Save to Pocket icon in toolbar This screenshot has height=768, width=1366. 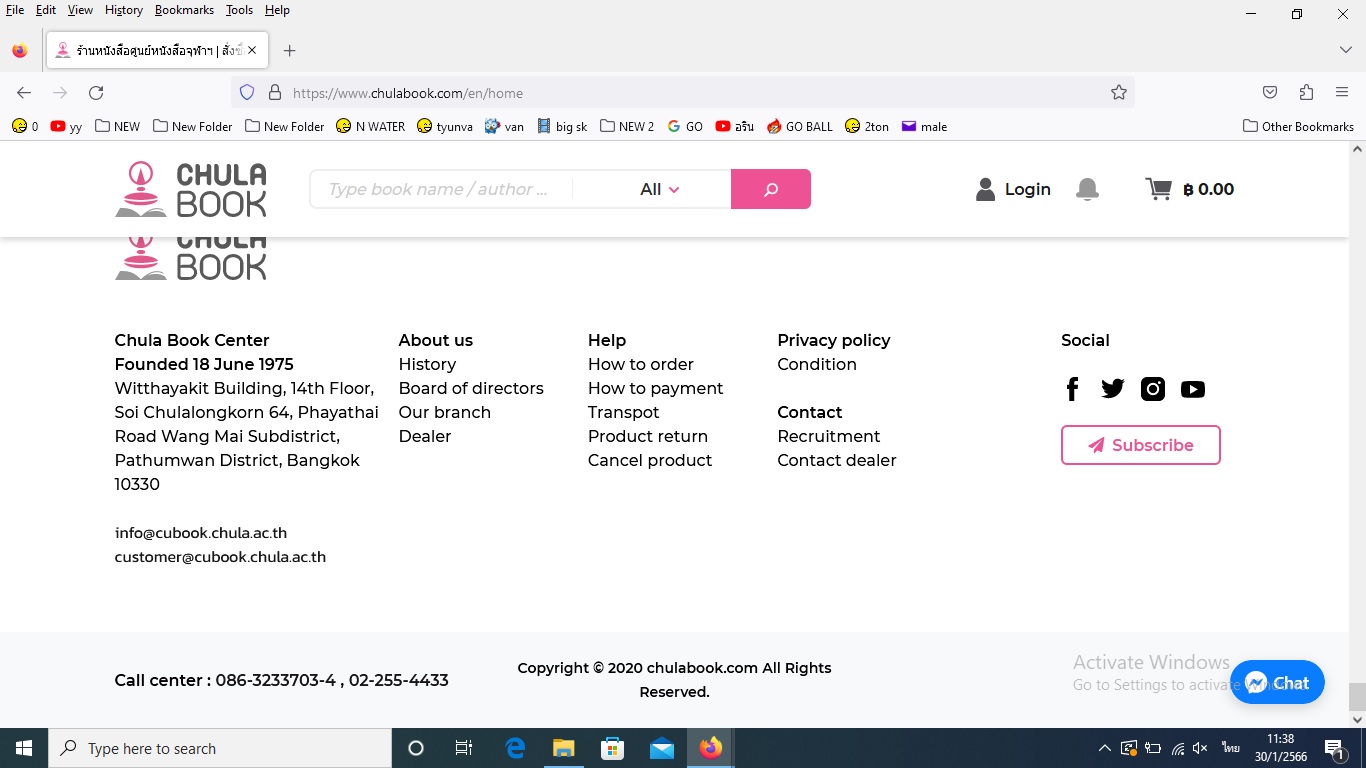(x=1270, y=92)
